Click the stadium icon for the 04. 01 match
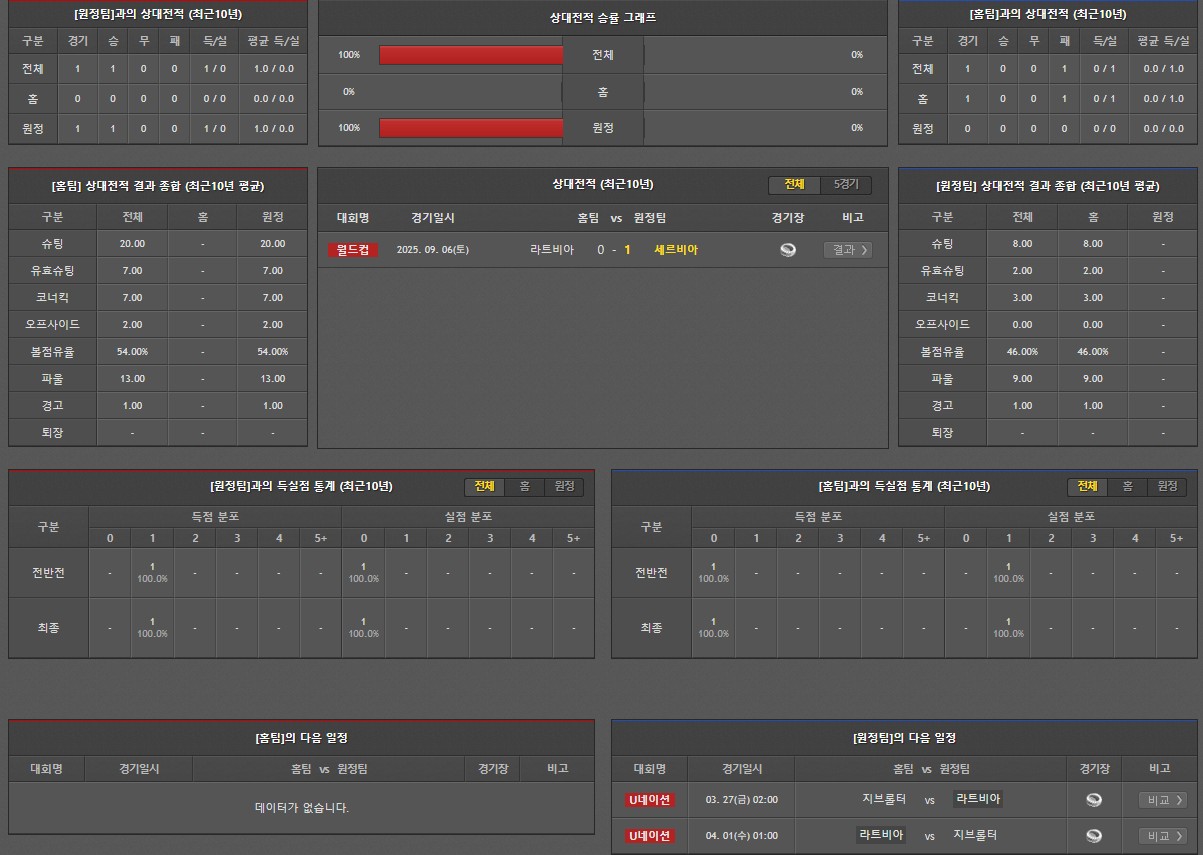Image resolution: width=1203 pixels, height=855 pixels. click(x=1094, y=836)
